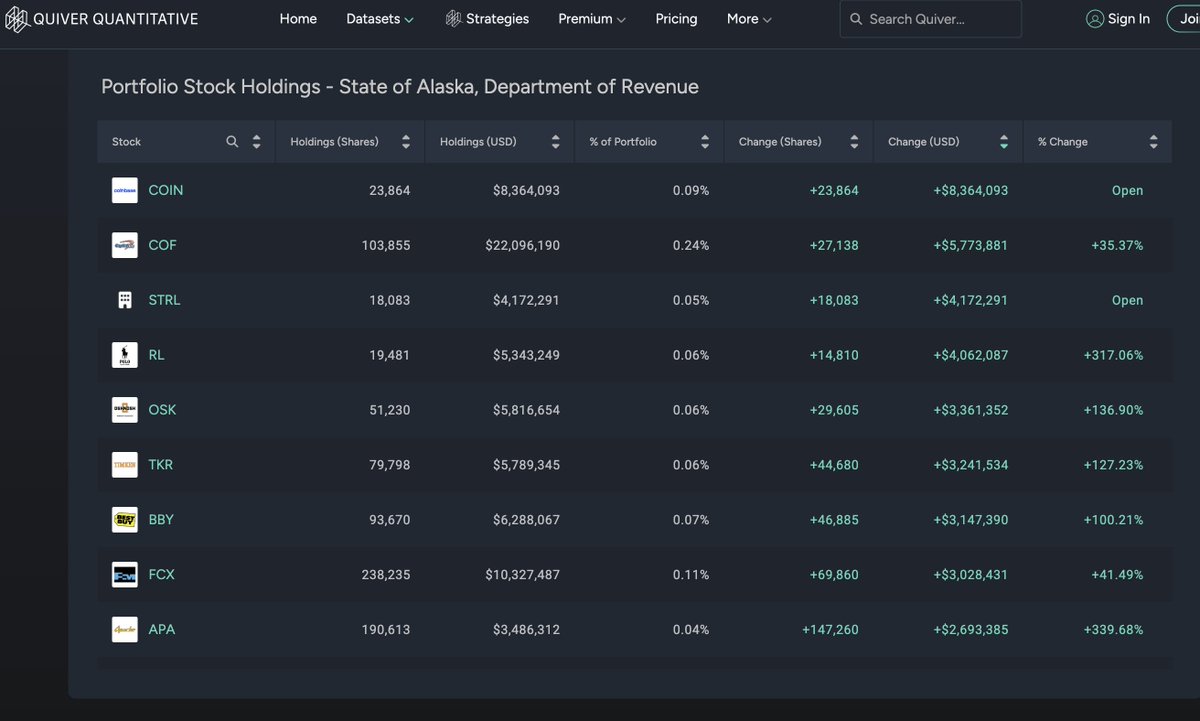Click the Portfolio Stock Holdings title
1200x721 pixels.
click(400, 87)
